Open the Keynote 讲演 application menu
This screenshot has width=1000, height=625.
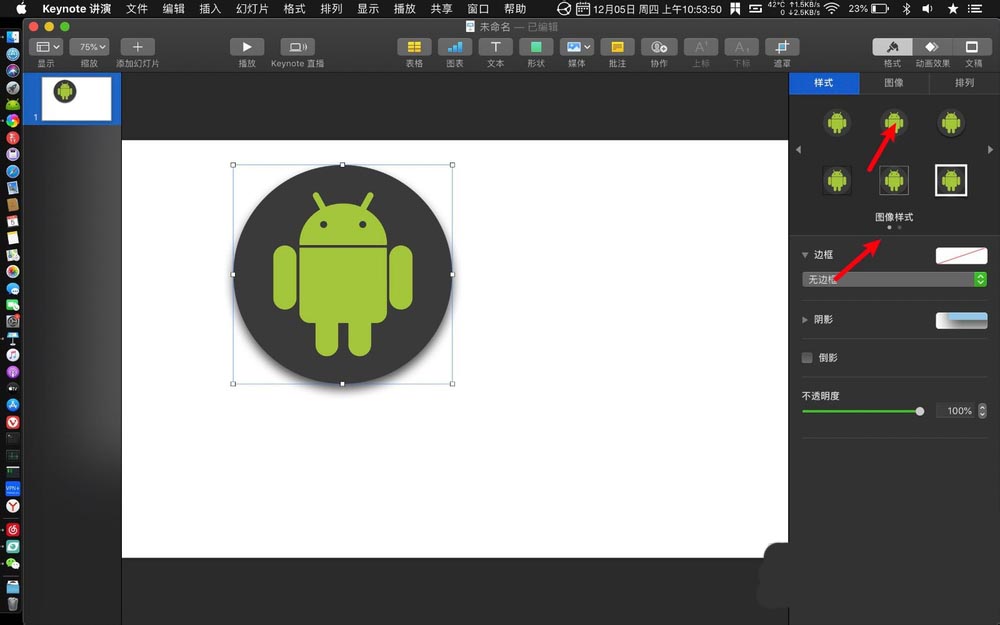77,9
